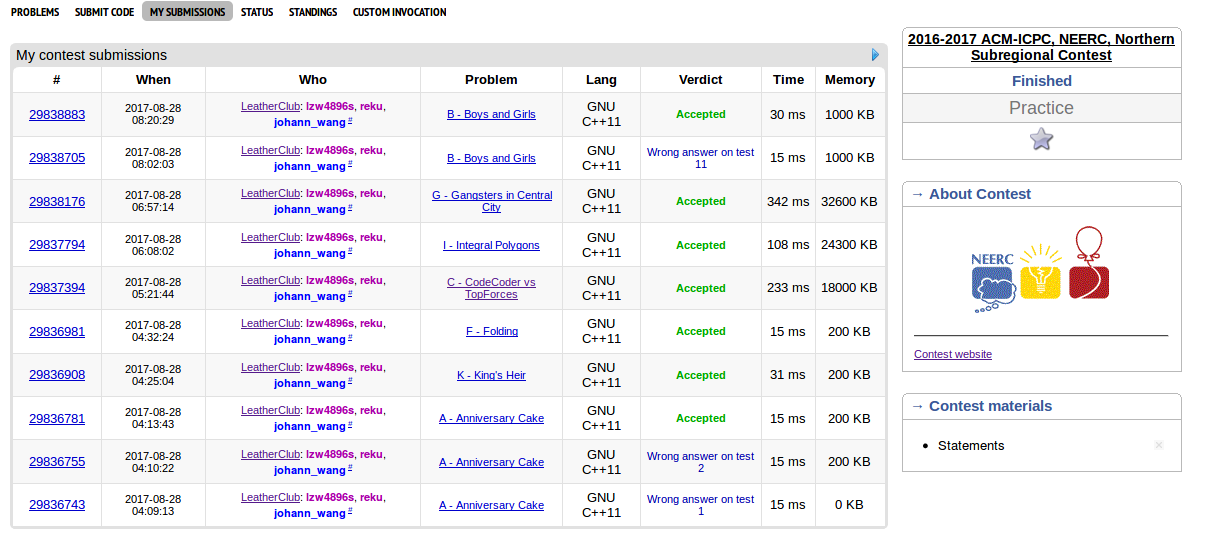Click the NEERC contest logo image
This screenshot has height=542, width=1207.
(x=1040, y=270)
